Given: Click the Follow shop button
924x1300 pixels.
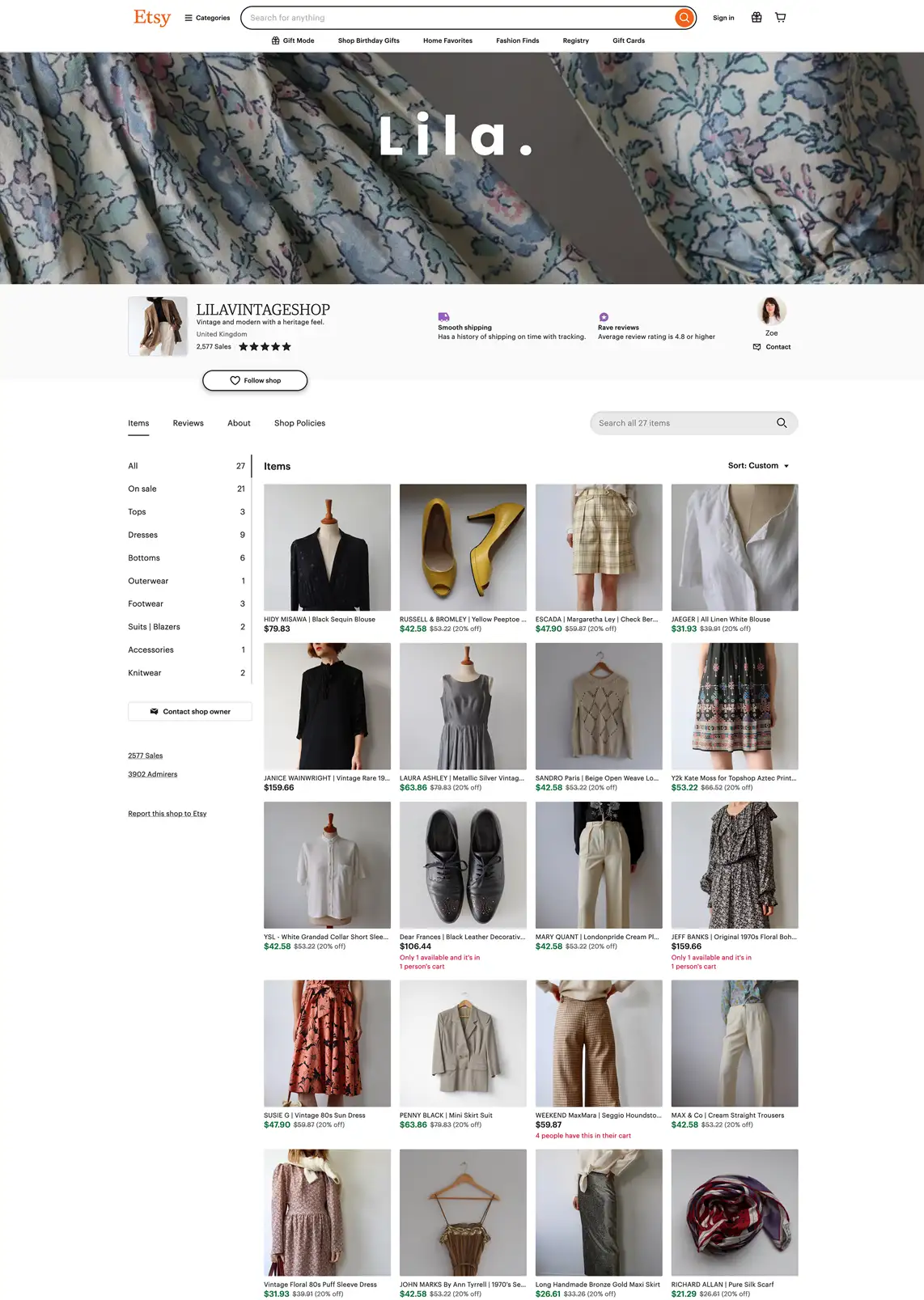Looking at the screenshot, I should point(255,380).
